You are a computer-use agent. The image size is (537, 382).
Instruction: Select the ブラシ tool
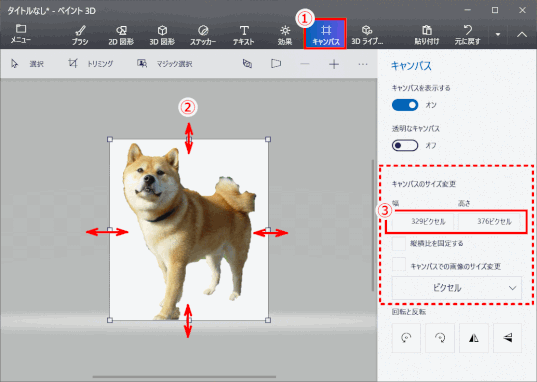pyautogui.click(x=80, y=35)
